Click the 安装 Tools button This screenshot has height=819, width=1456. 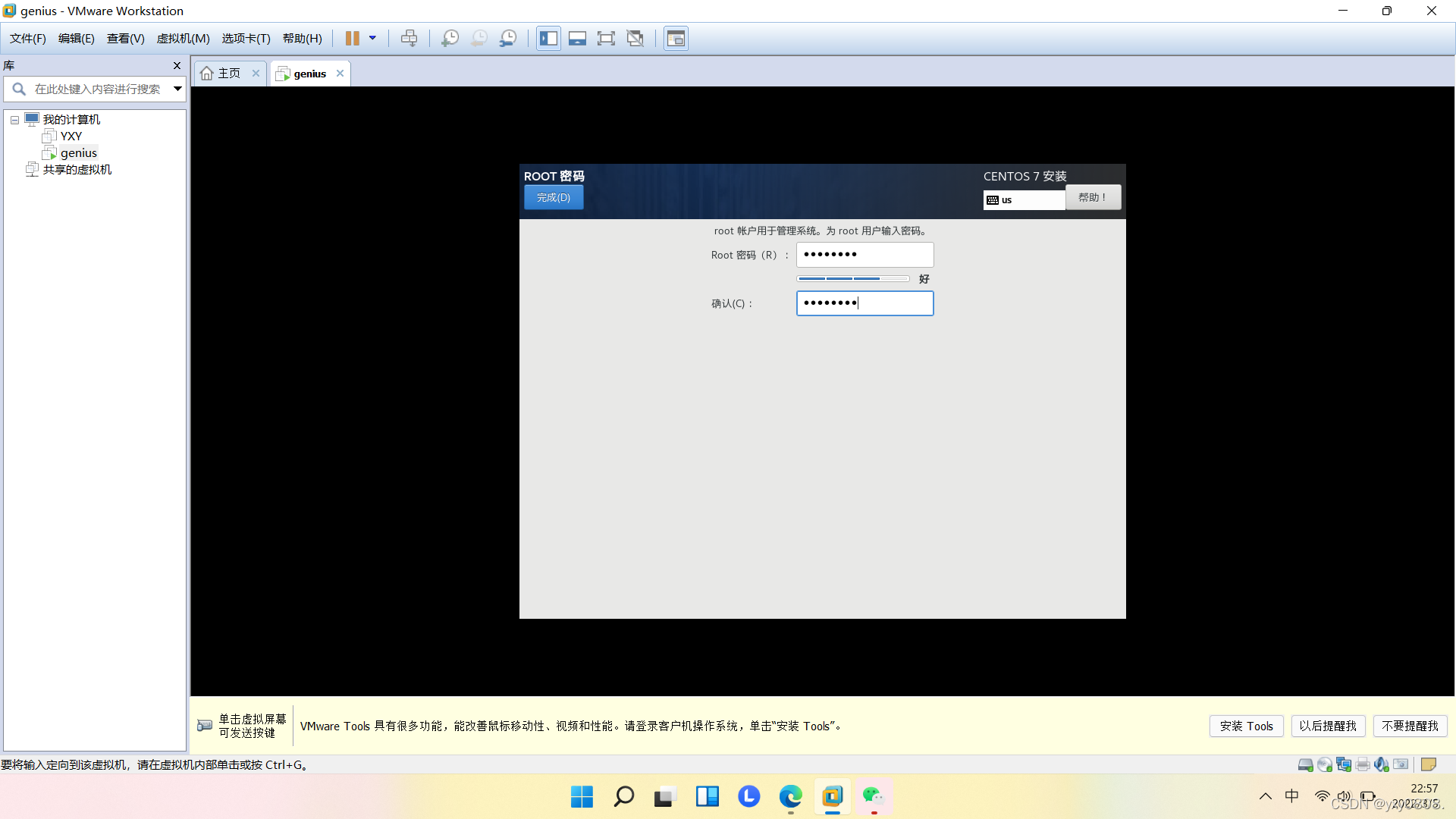pyautogui.click(x=1246, y=726)
